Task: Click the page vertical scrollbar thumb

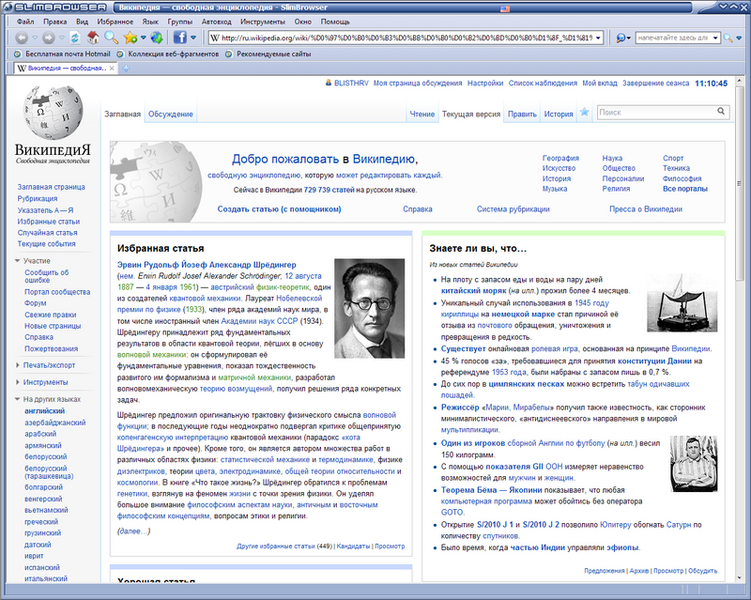Action: (740, 184)
